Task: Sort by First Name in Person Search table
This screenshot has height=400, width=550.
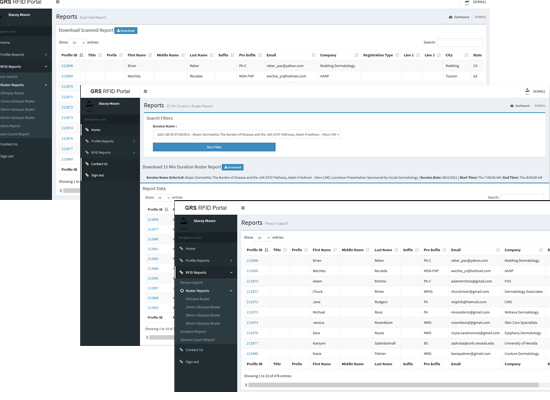Action: pyautogui.click(x=335, y=250)
